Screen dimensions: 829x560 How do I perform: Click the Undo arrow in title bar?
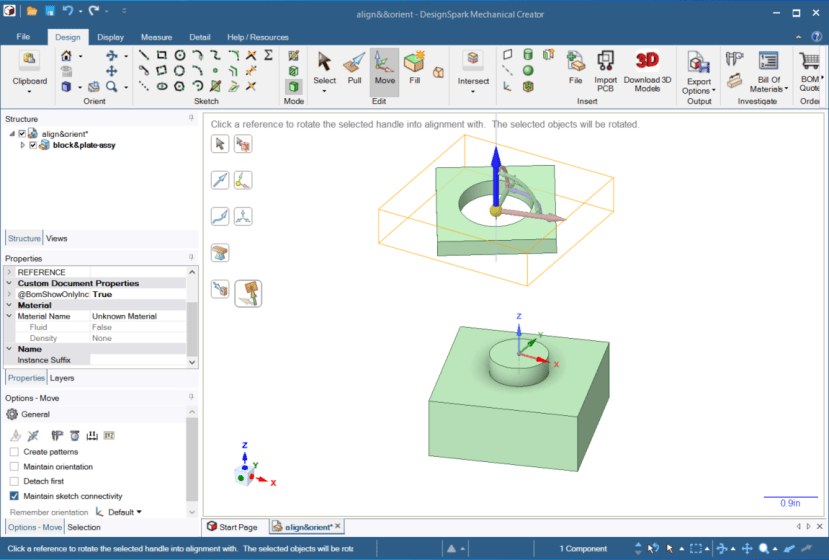(67, 11)
